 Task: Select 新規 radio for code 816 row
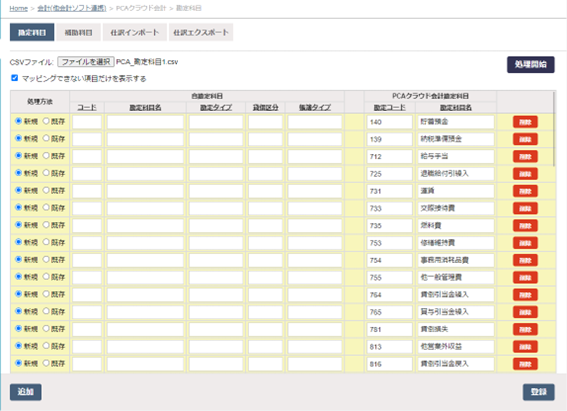(x=18, y=363)
